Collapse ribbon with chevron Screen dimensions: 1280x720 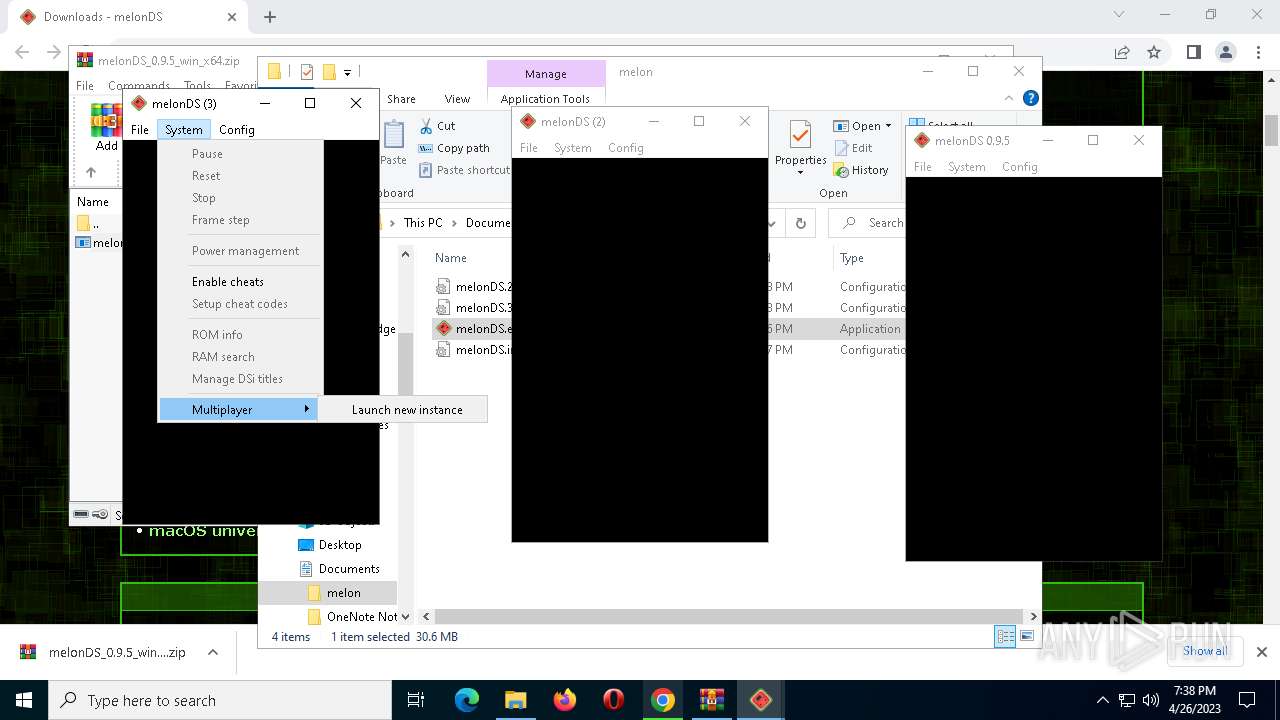click(x=1009, y=98)
